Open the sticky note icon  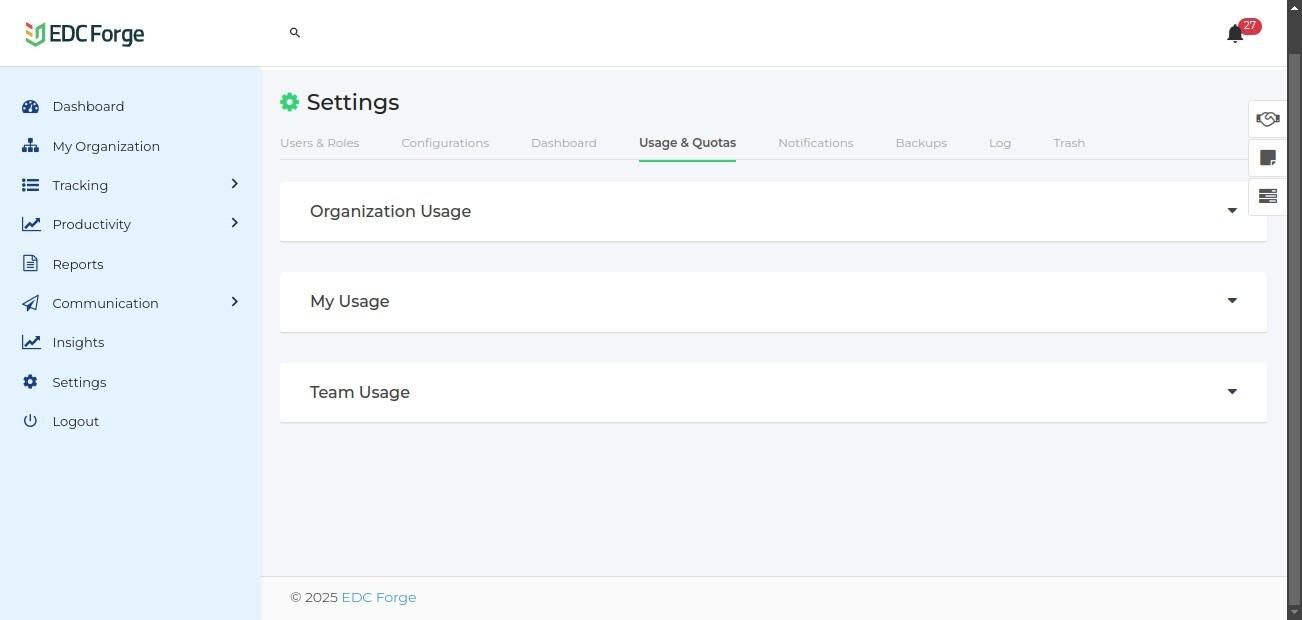coord(1267,158)
